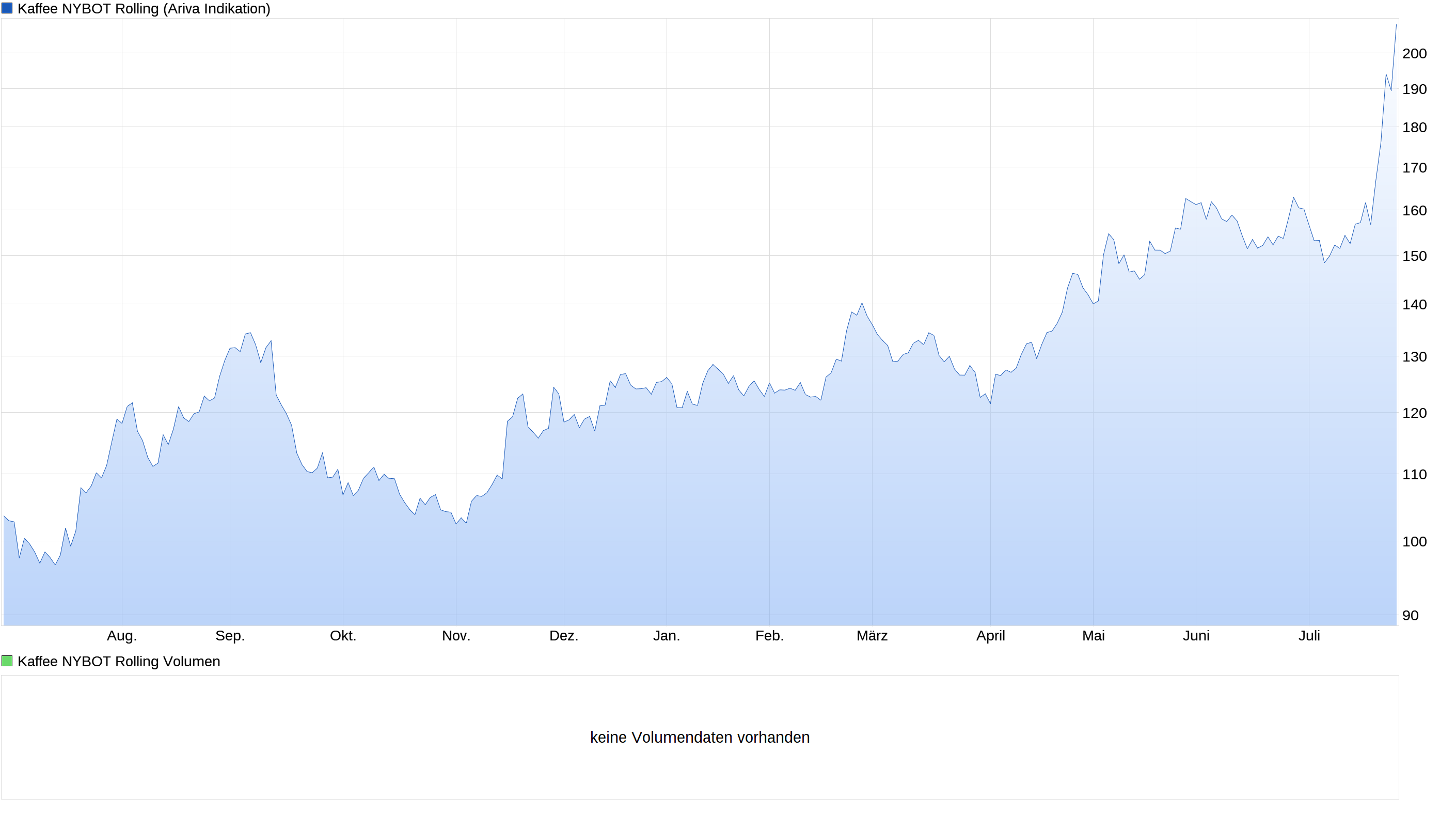
Task: Click the 200 price axis label
Action: tap(1414, 54)
